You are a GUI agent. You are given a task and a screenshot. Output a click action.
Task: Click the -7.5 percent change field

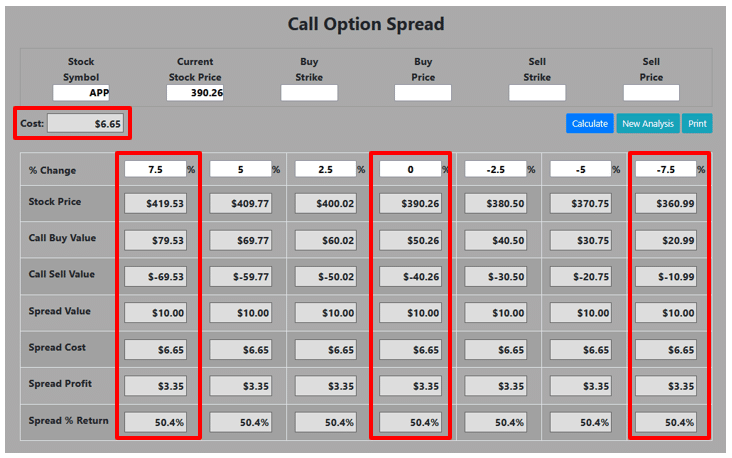point(665,170)
